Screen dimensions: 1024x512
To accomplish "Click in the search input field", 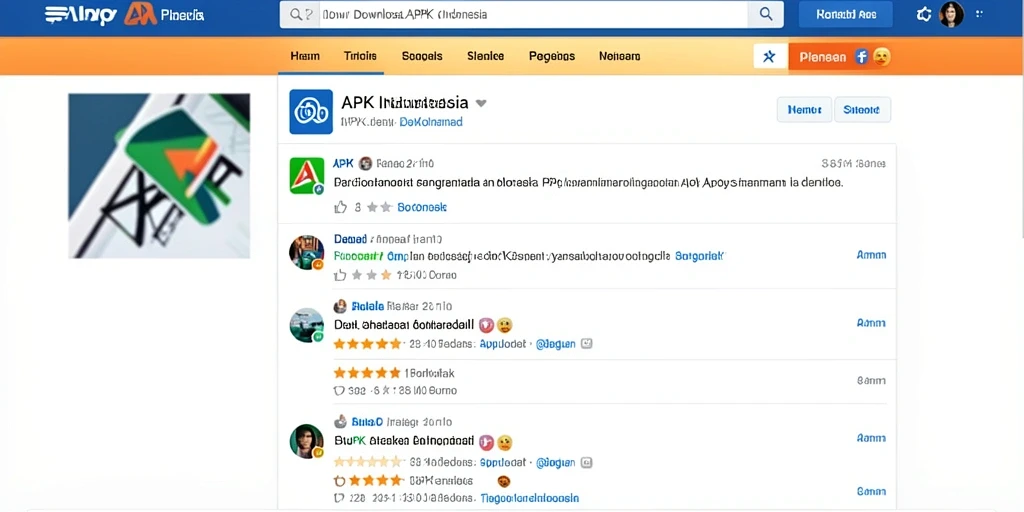I will 533,14.
